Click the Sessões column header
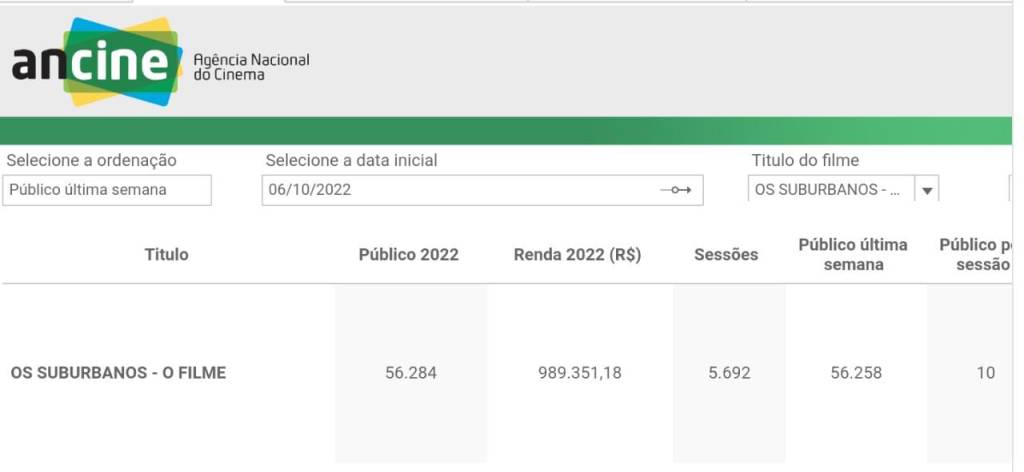 (x=726, y=255)
